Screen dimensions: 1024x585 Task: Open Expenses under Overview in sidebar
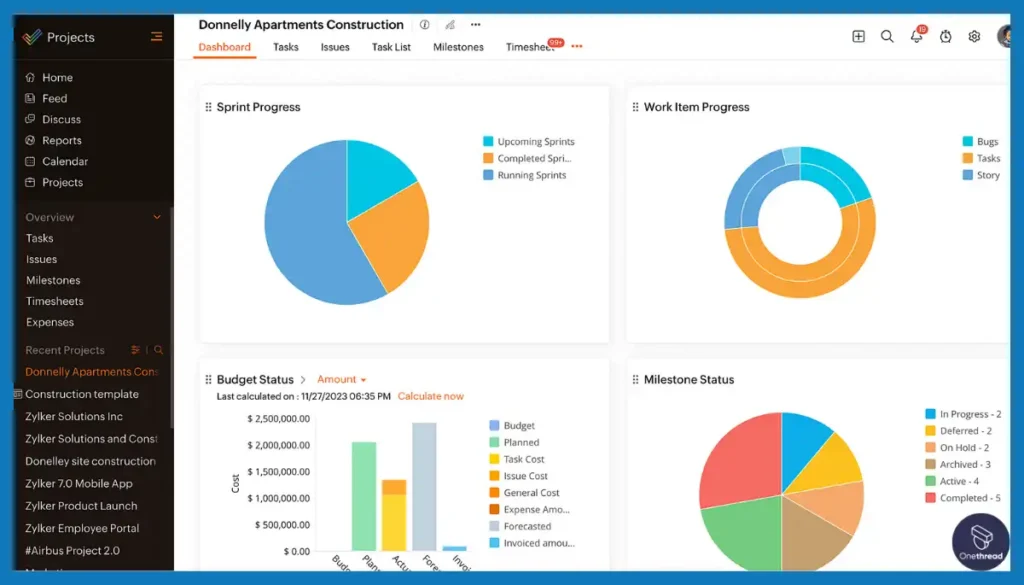pyautogui.click(x=50, y=322)
